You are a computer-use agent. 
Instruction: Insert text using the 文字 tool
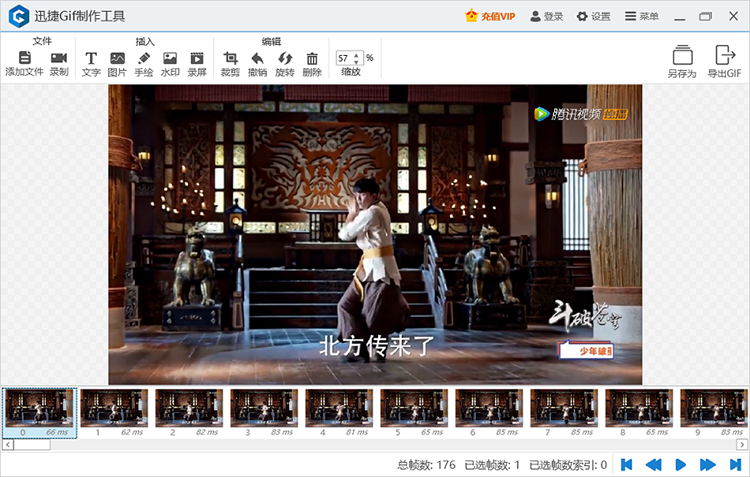pyautogui.click(x=91, y=59)
